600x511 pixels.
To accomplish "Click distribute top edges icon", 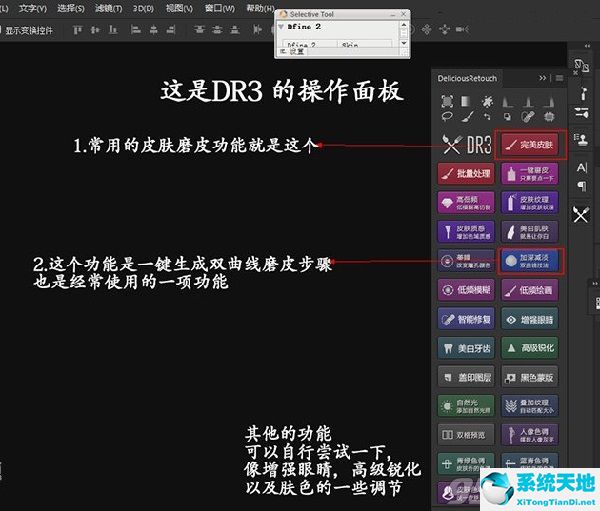I will pos(199,29).
